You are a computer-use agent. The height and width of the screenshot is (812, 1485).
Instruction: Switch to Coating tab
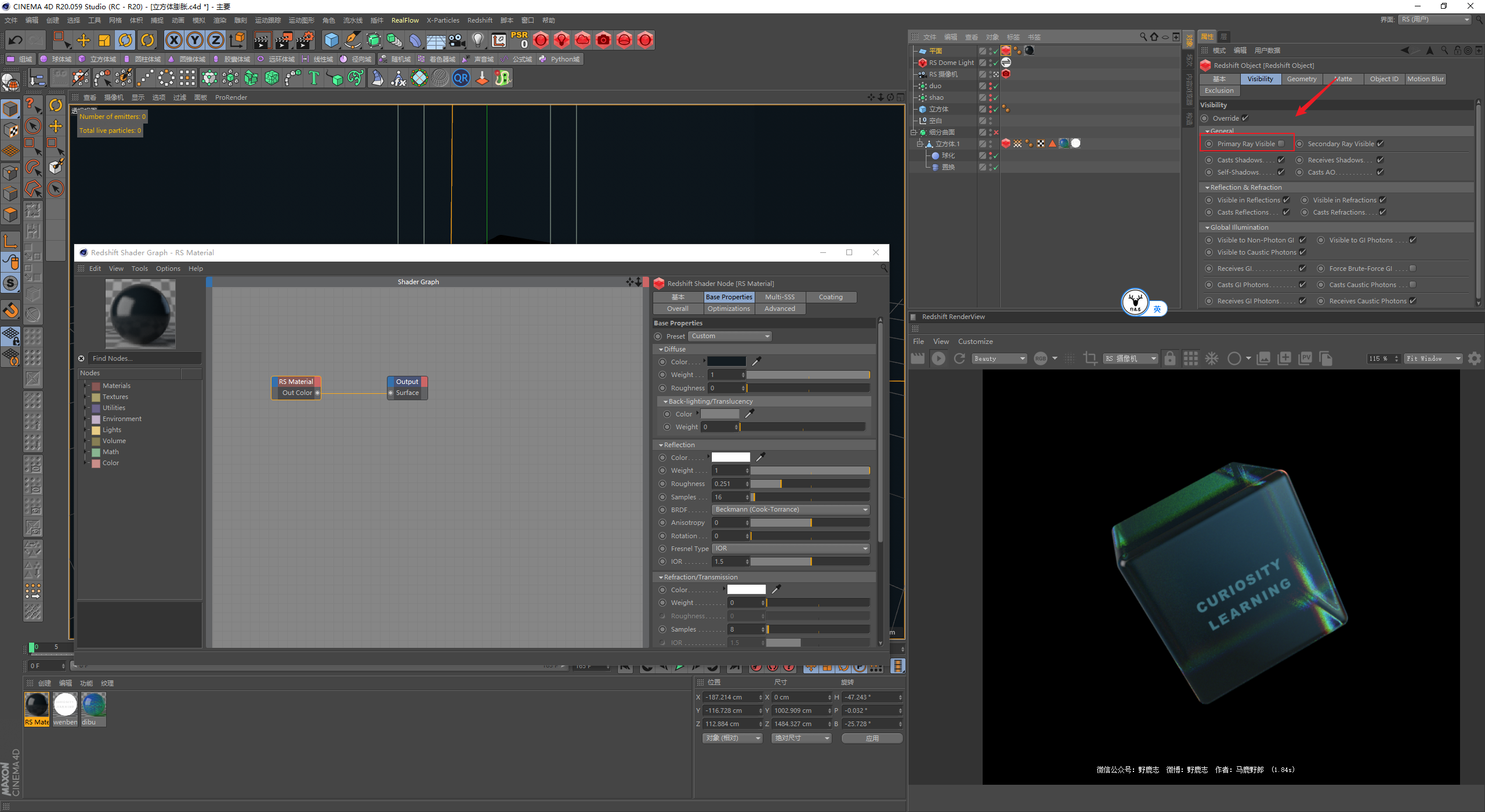pos(831,297)
